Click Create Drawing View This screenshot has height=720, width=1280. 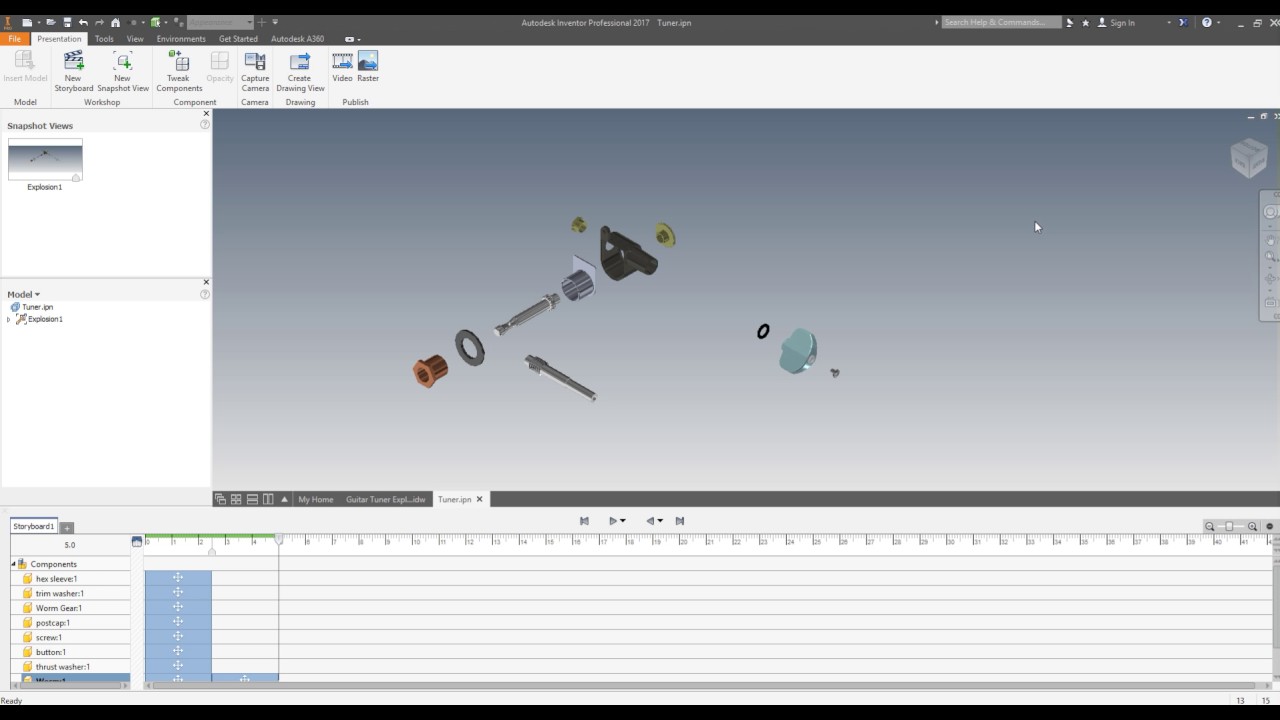pos(300,71)
